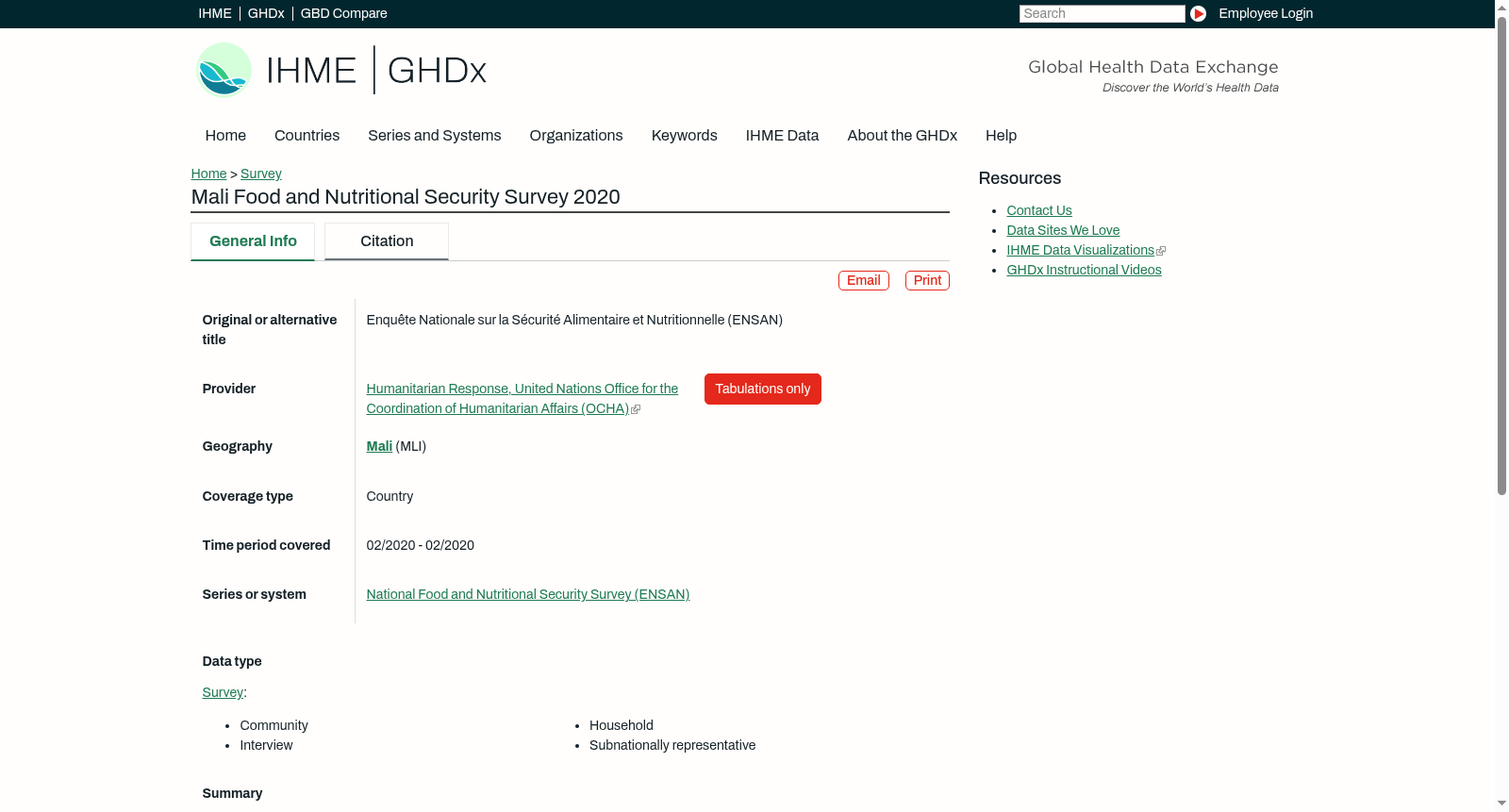Open the Contact Us resource link
This screenshot has width=1509, height=812.
point(1039,211)
